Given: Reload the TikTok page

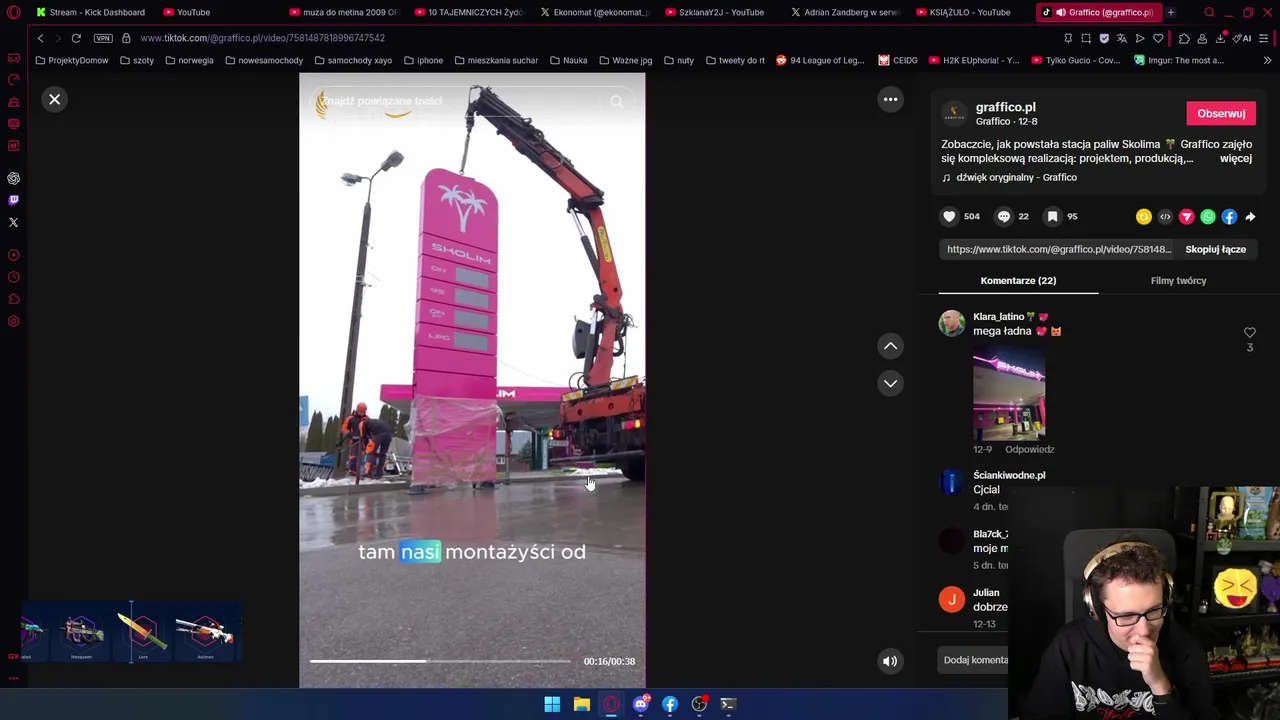Looking at the screenshot, I should coord(76,38).
